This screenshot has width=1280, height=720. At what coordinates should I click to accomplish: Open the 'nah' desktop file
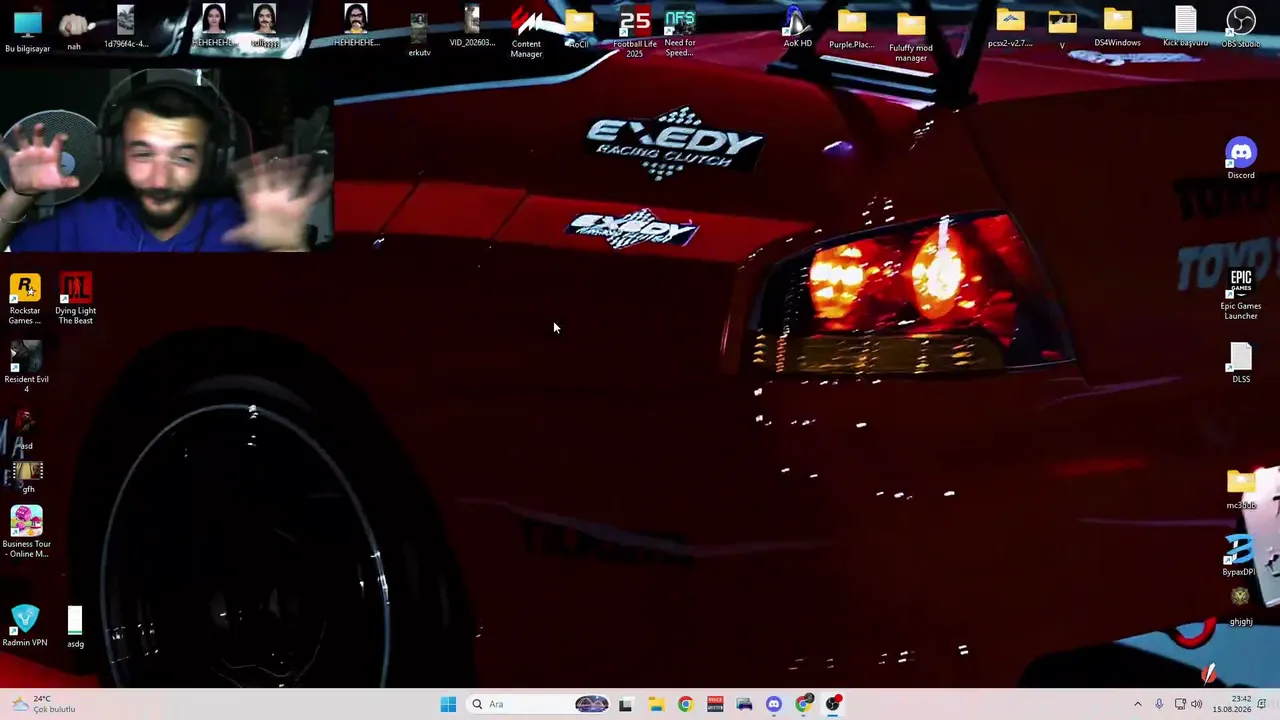[x=74, y=31]
